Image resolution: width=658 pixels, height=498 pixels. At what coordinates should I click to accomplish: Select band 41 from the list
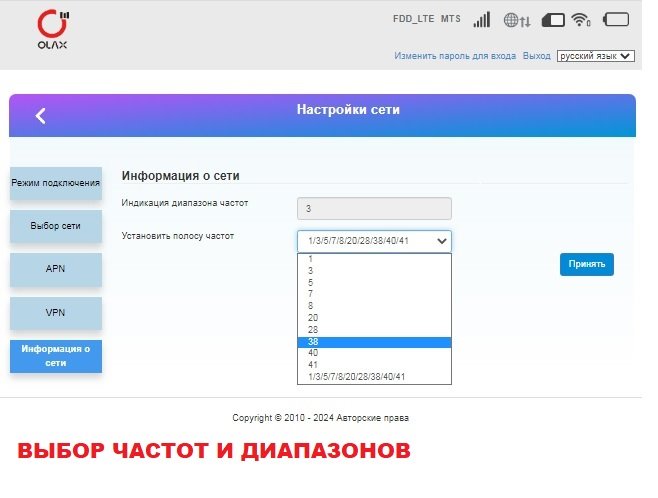click(374, 365)
